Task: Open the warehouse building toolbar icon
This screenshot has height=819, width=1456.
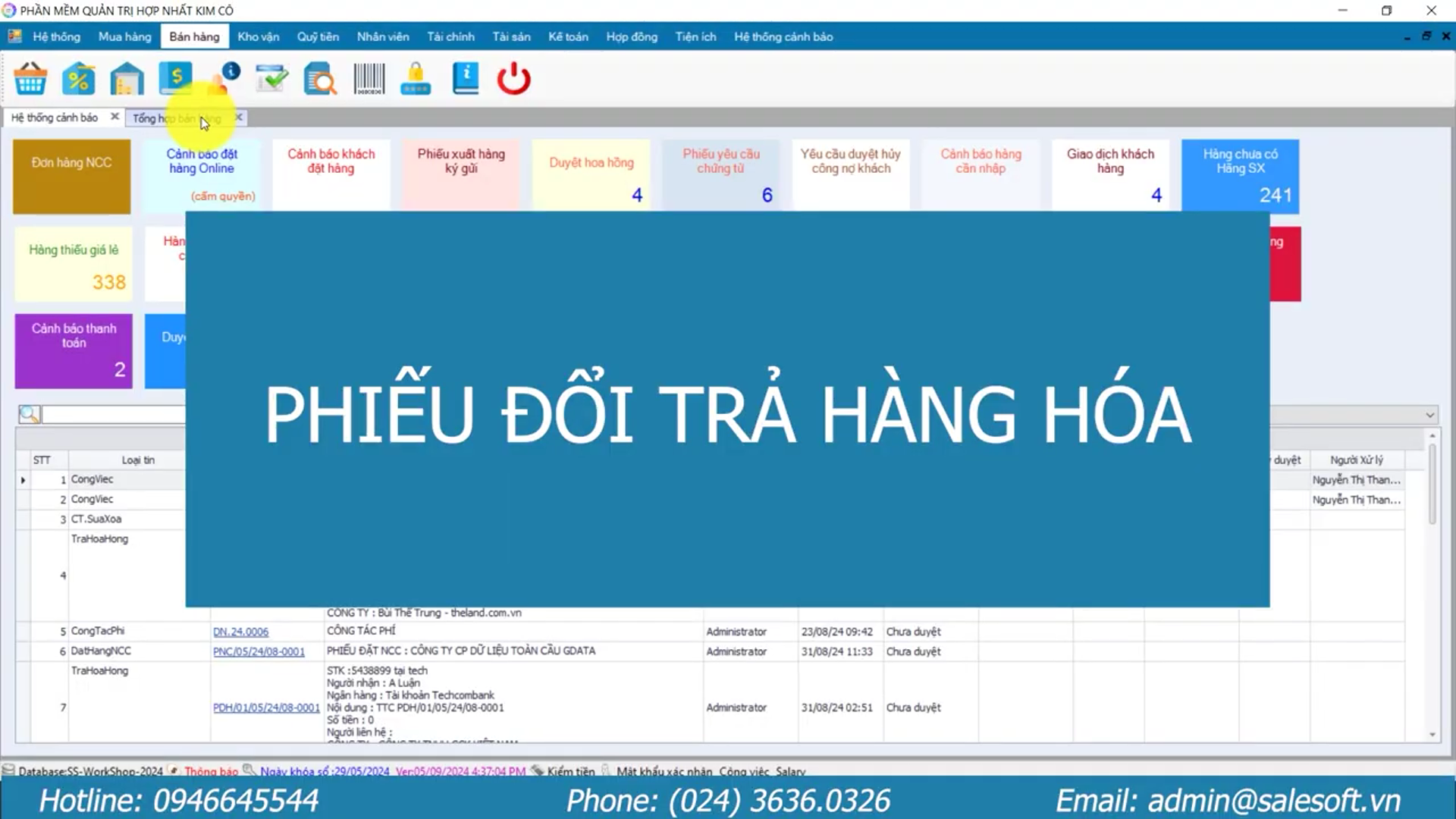Action: [127, 78]
